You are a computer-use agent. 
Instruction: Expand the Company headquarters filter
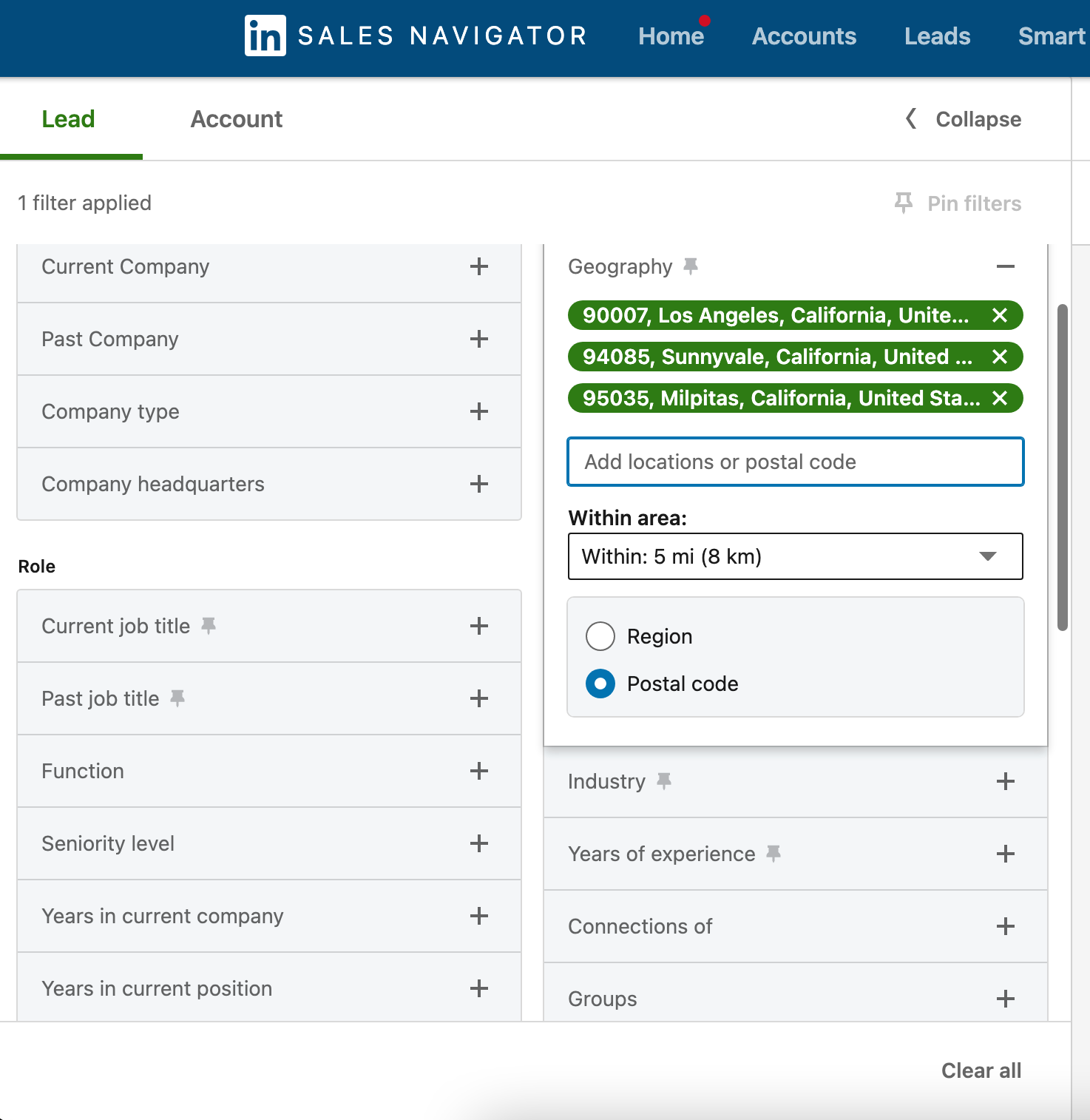pos(479,484)
